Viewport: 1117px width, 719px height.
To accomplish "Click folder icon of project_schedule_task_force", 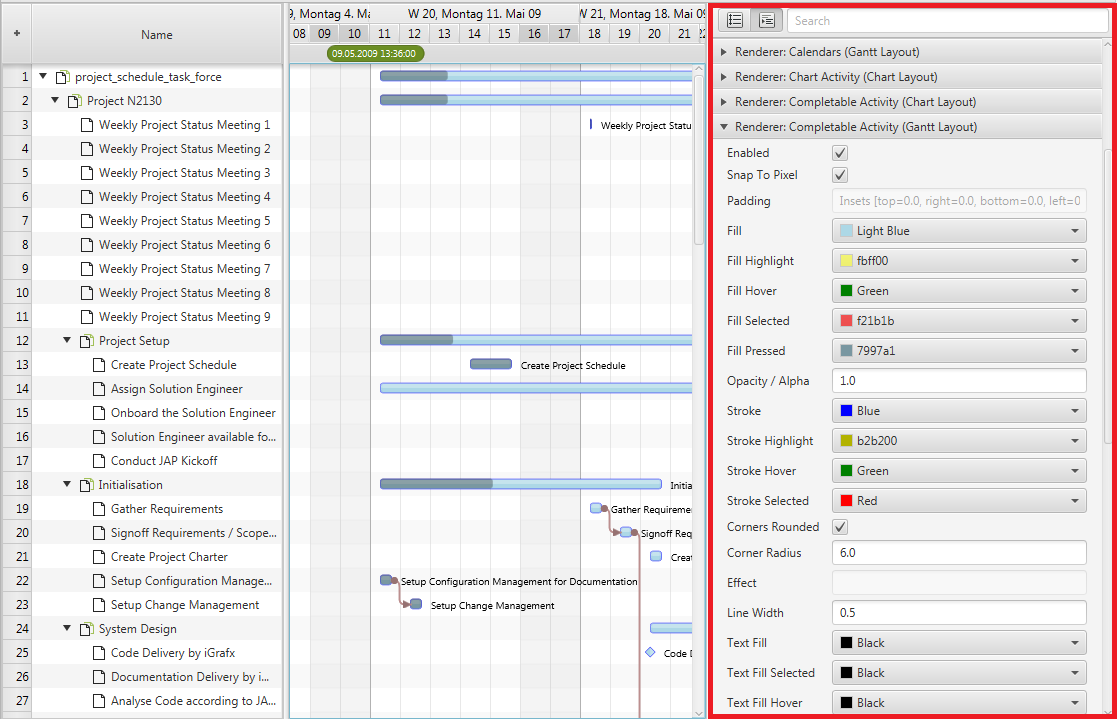I will point(63,77).
